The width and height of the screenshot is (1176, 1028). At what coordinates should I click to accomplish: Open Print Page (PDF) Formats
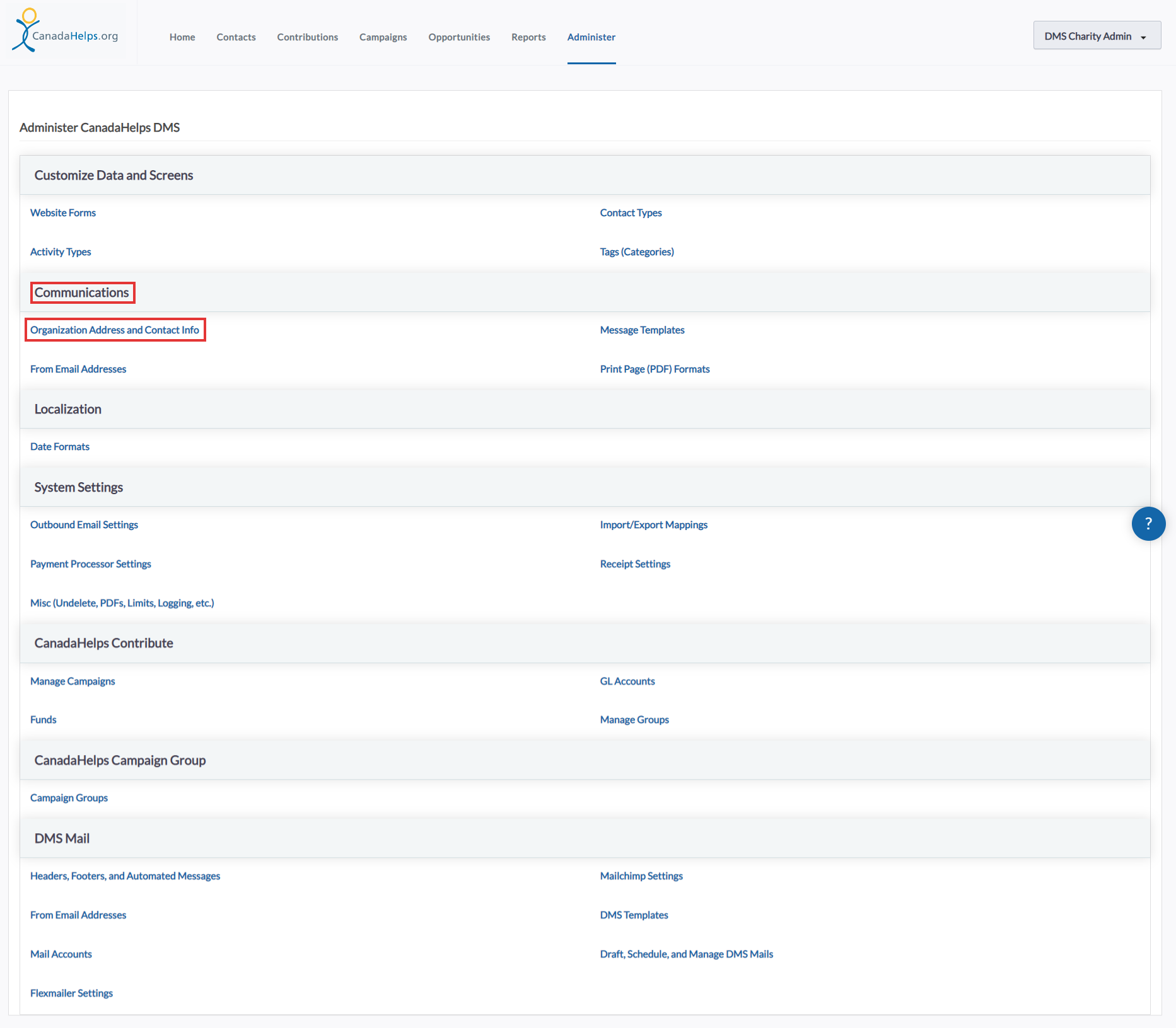(x=655, y=369)
